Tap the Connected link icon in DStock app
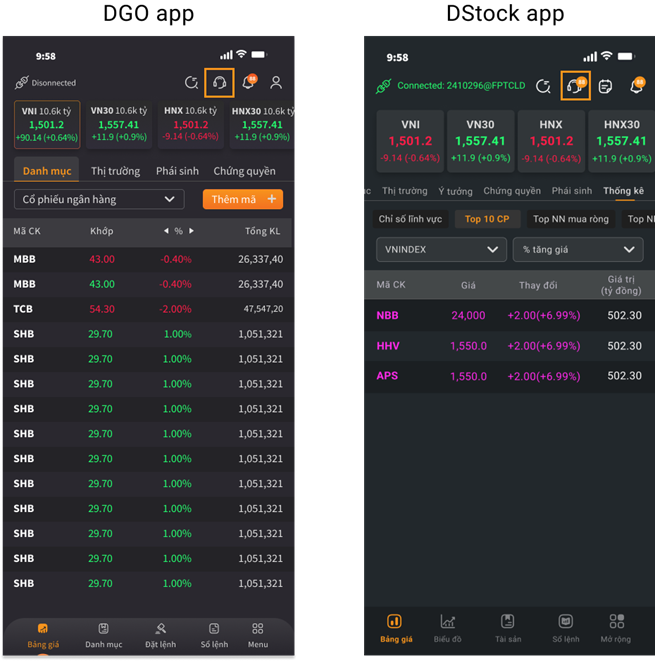The image size is (655, 661). [x=383, y=86]
